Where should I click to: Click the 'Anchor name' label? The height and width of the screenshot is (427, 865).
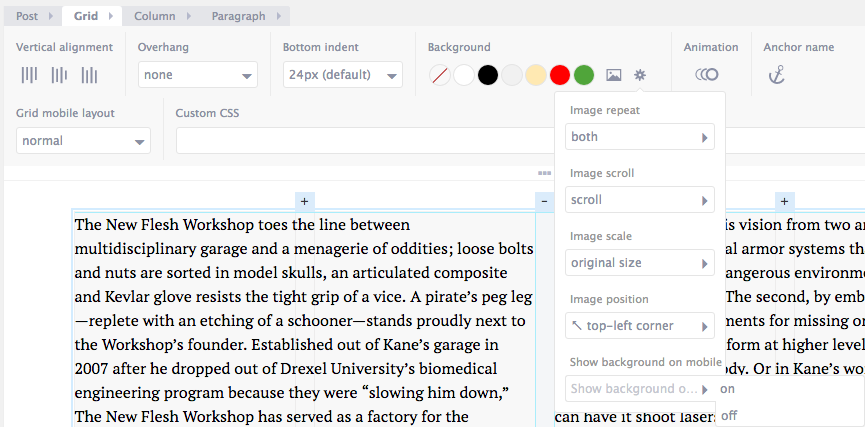(x=799, y=47)
